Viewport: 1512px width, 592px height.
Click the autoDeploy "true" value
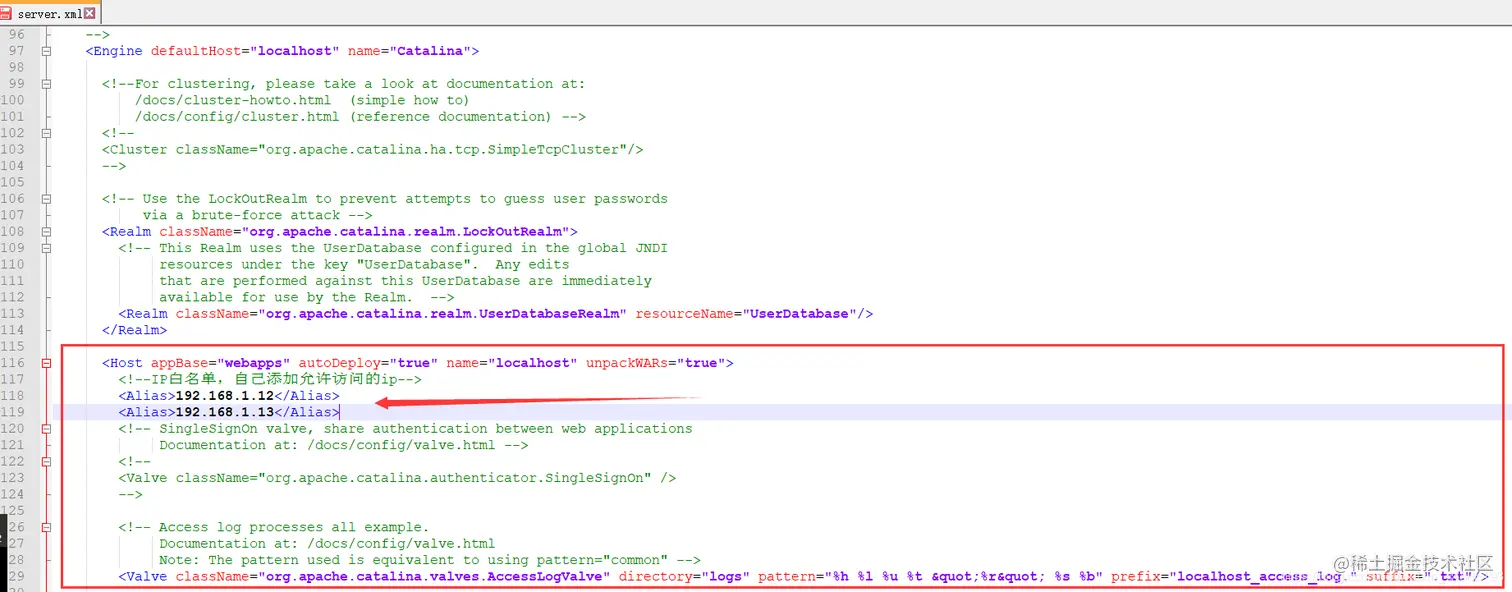click(x=414, y=363)
